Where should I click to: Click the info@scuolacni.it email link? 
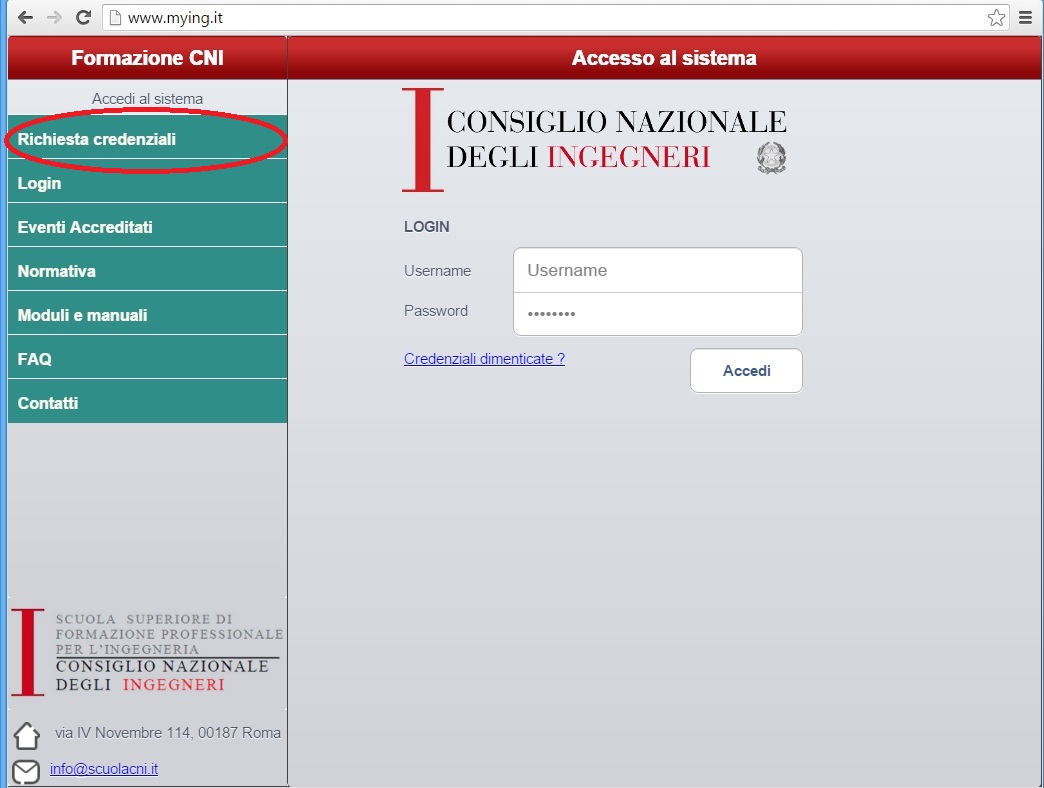[x=104, y=769]
